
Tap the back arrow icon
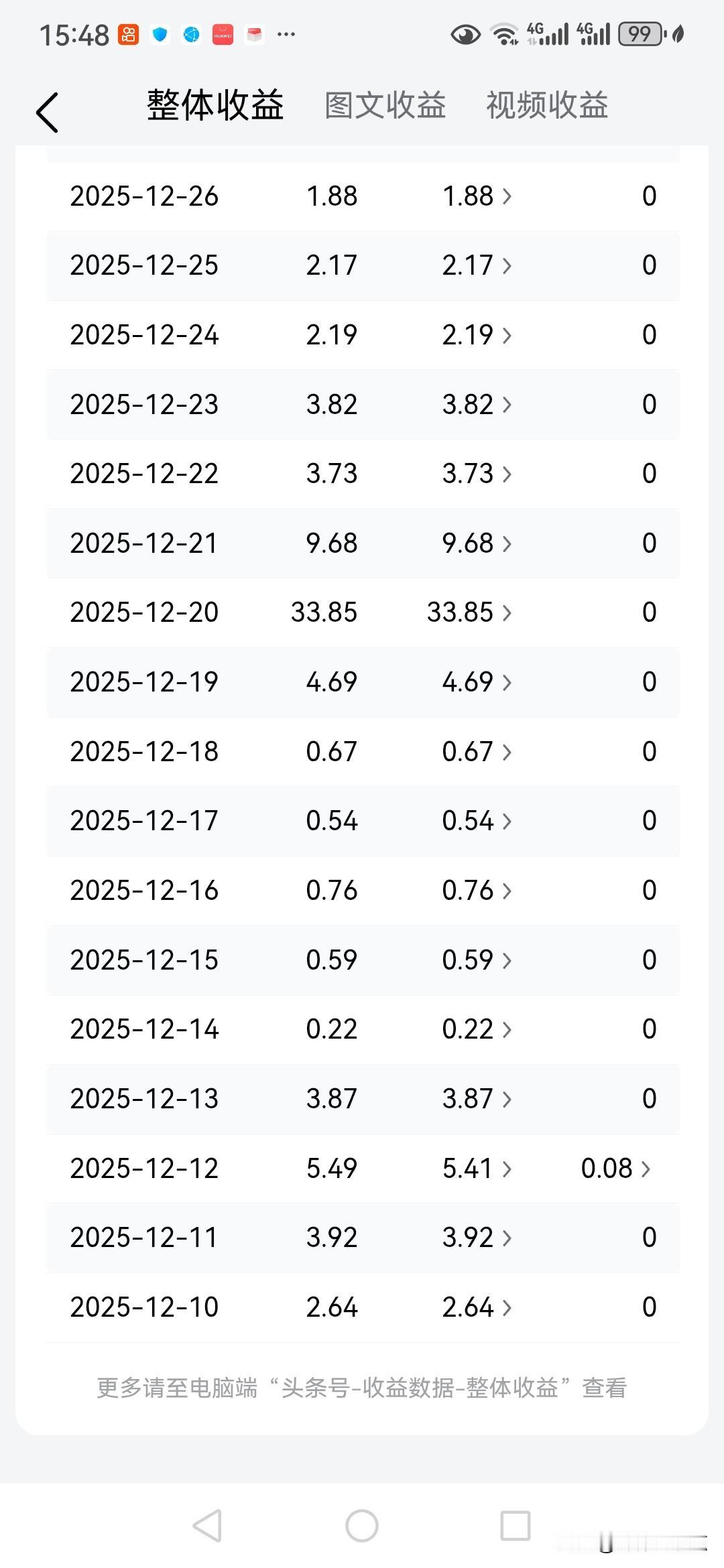point(48,113)
